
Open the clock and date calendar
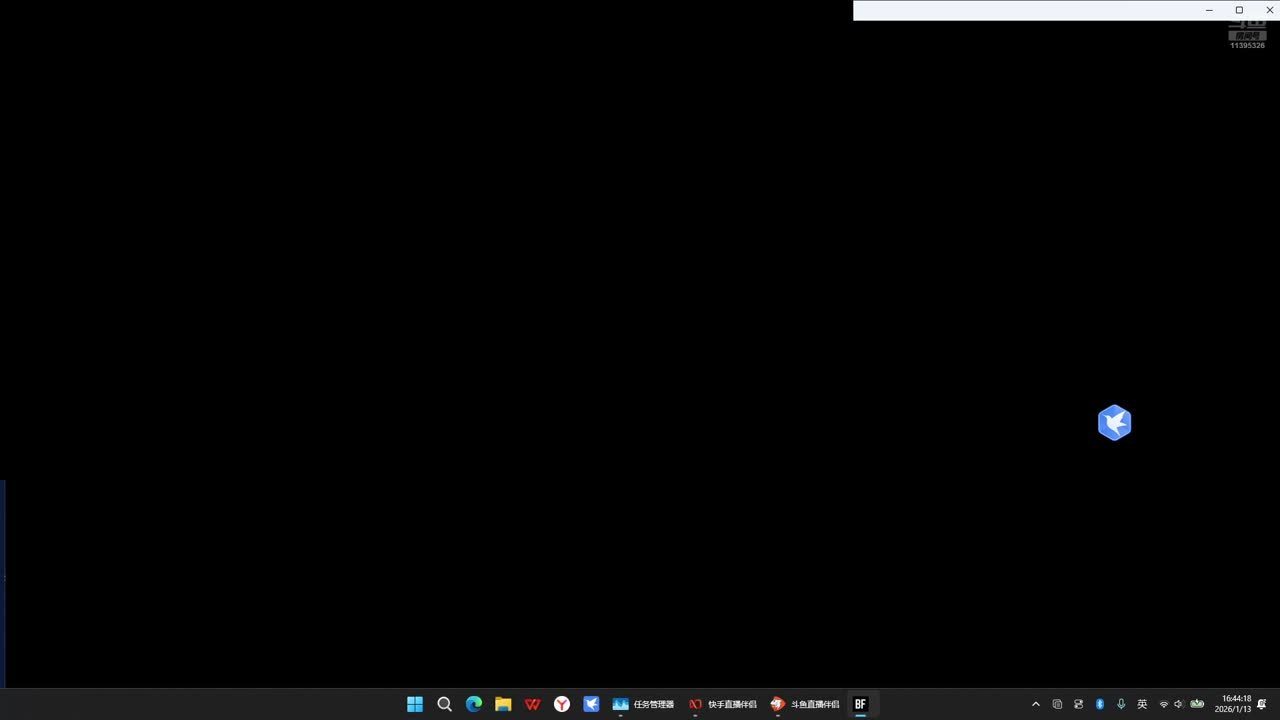click(1236, 704)
